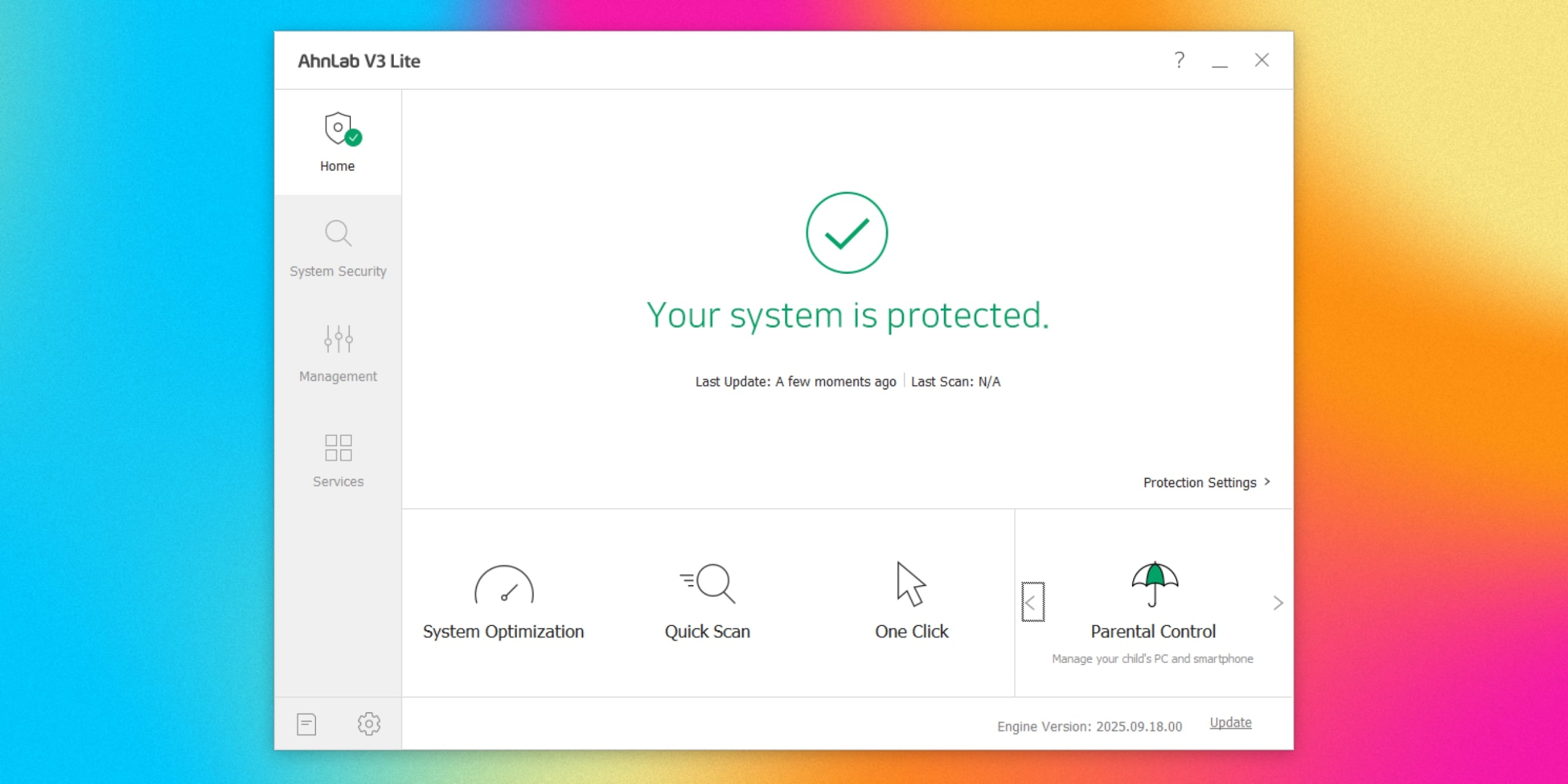This screenshot has height=784, width=1568.
Task: Click the Update link
Action: (1230, 723)
